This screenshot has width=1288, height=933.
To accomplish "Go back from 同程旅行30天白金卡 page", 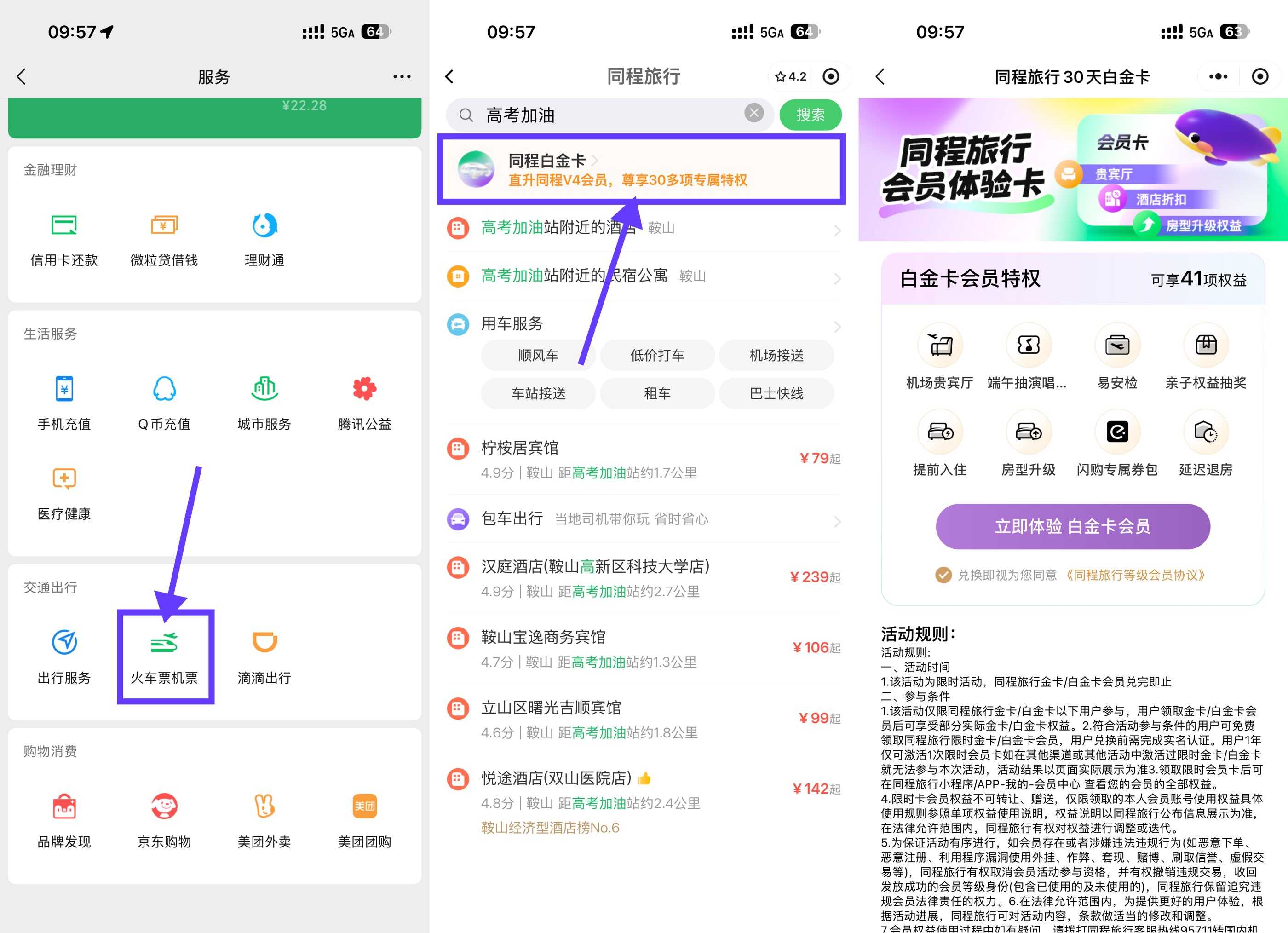I will [880, 77].
